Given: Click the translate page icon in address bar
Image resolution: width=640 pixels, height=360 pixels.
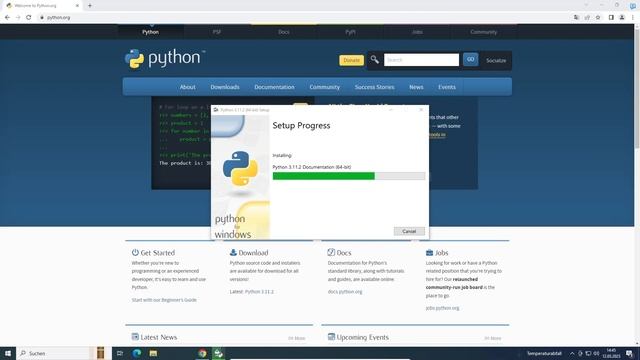Looking at the screenshot, I should tap(576, 17).
